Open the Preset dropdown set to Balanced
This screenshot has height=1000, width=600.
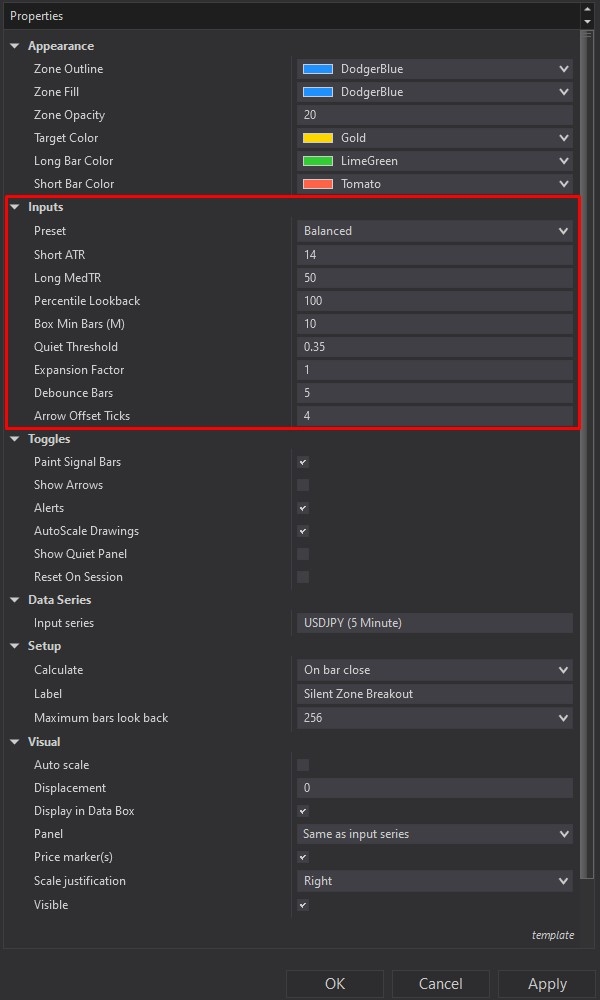(434, 231)
